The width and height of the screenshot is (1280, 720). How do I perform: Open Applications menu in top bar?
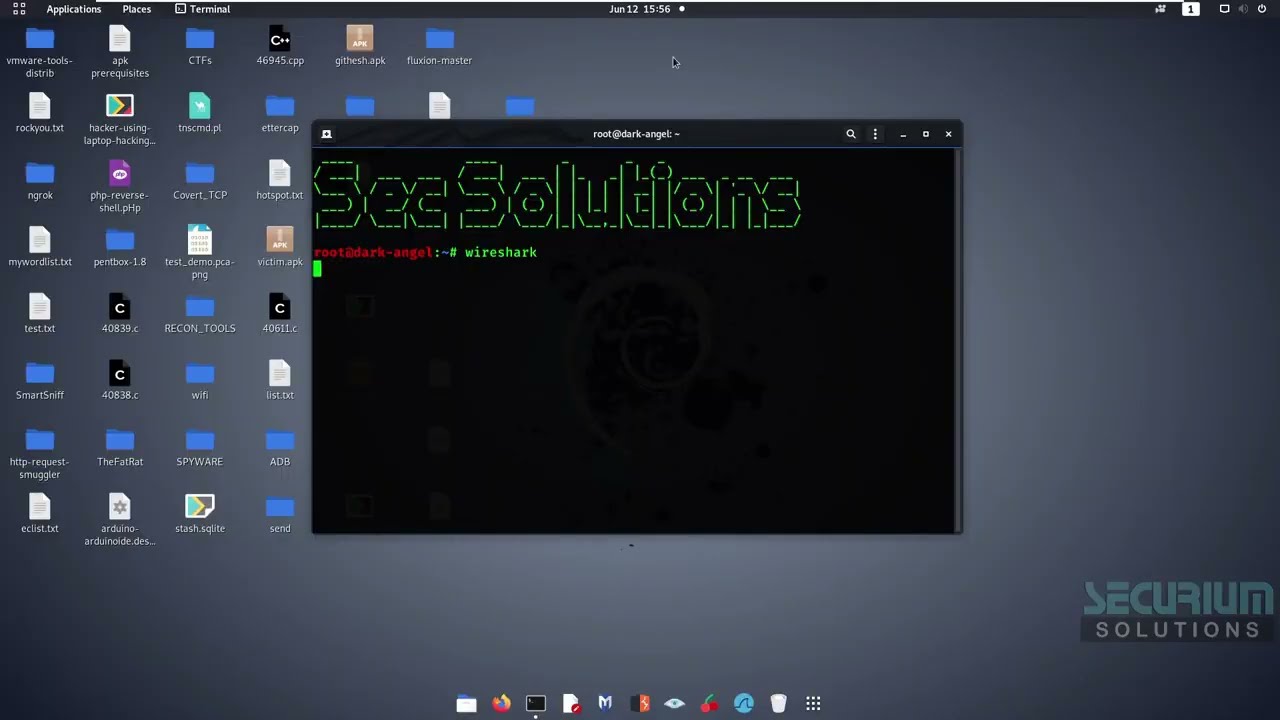tap(73, 9)
